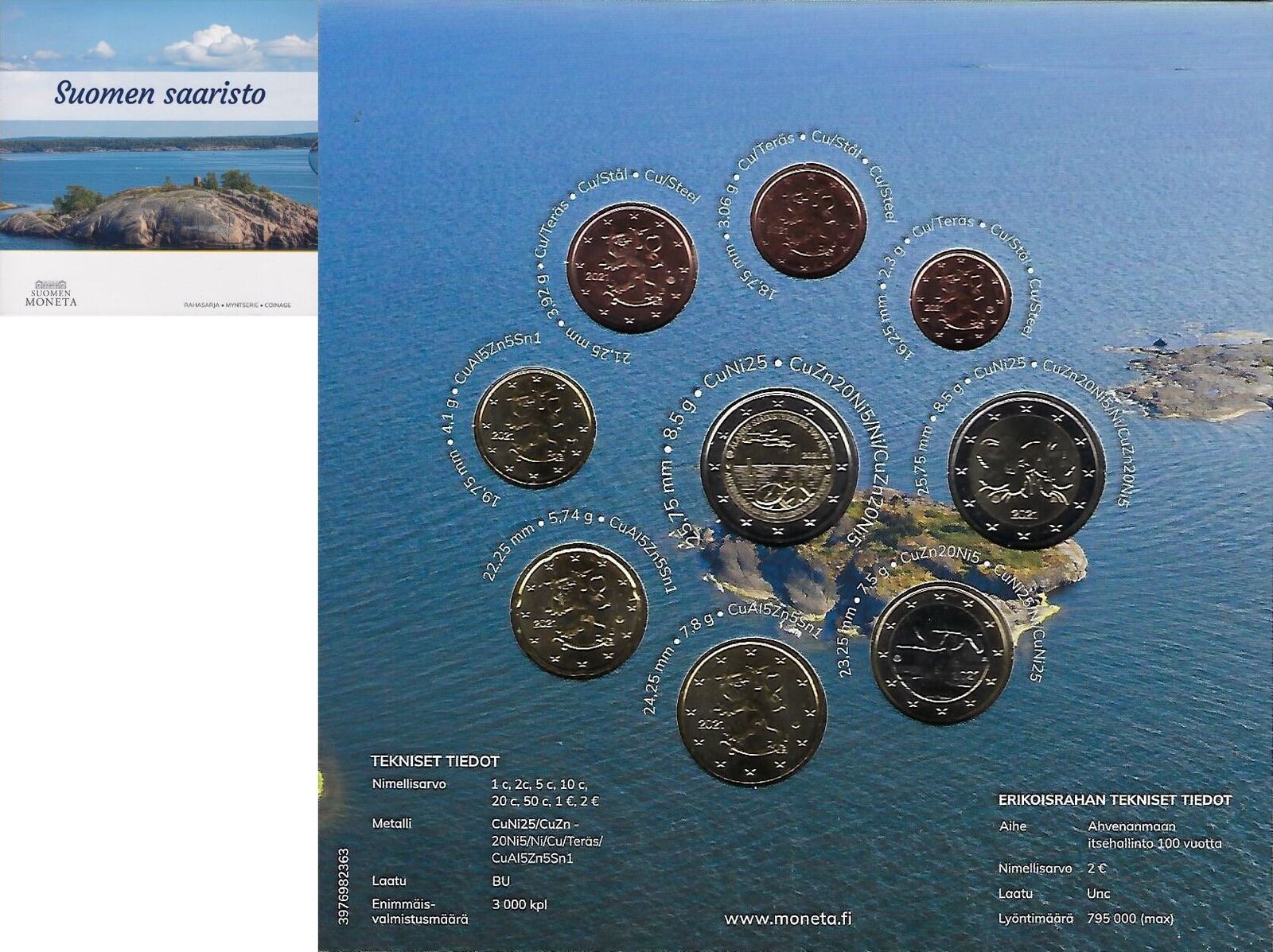
Task: Select the 50 cent coin marked 24.25 mm
Action: (x=752, y=711)
